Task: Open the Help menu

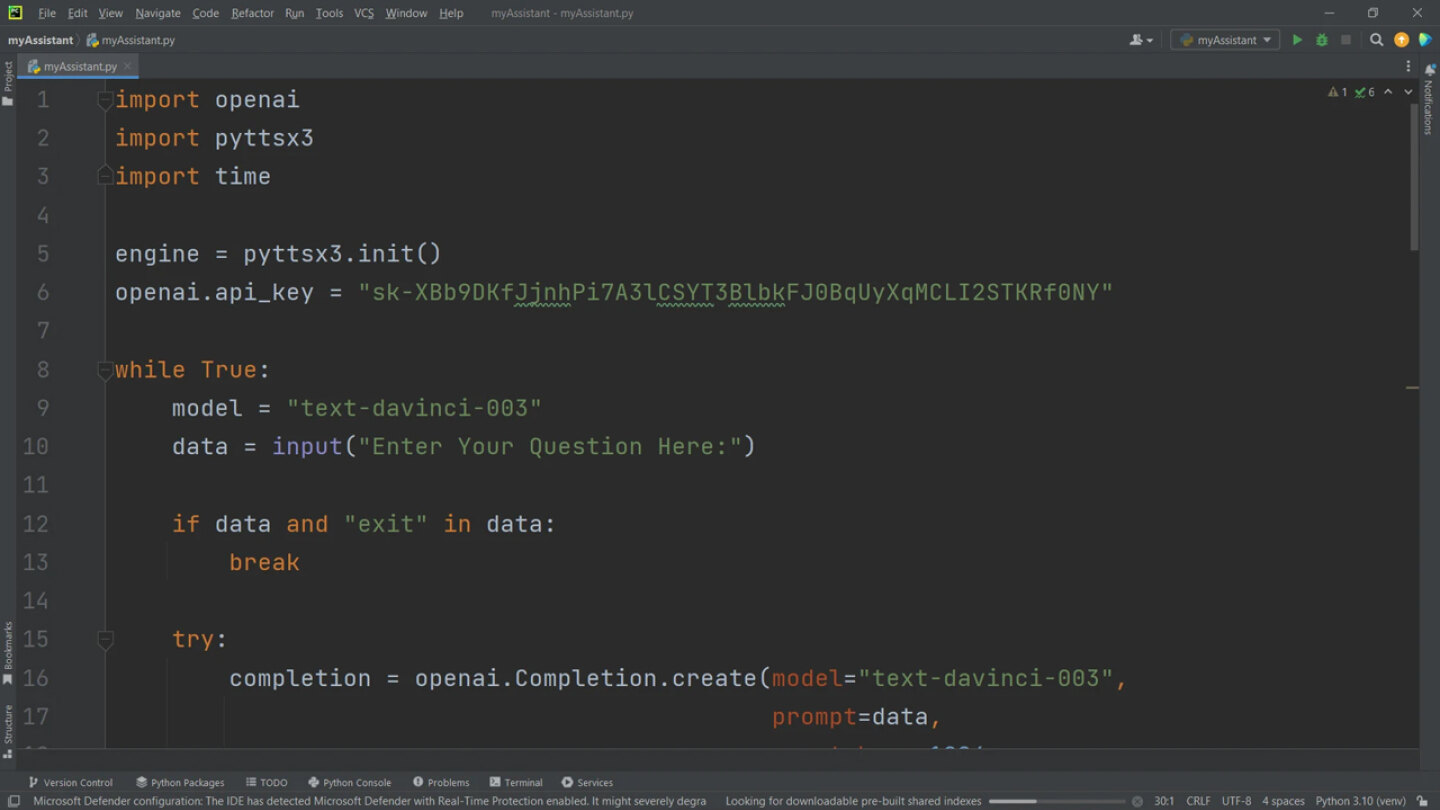Action: pos(451,13)
